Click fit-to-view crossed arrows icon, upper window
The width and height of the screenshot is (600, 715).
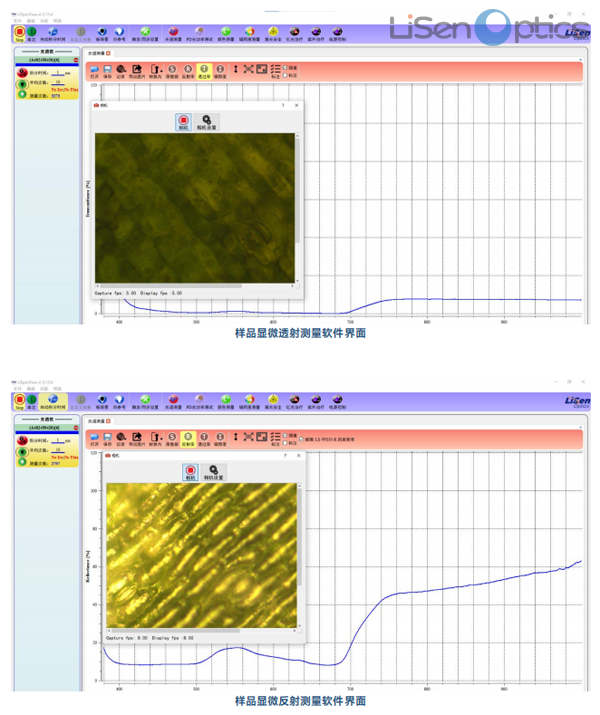(x=248, y=69)
